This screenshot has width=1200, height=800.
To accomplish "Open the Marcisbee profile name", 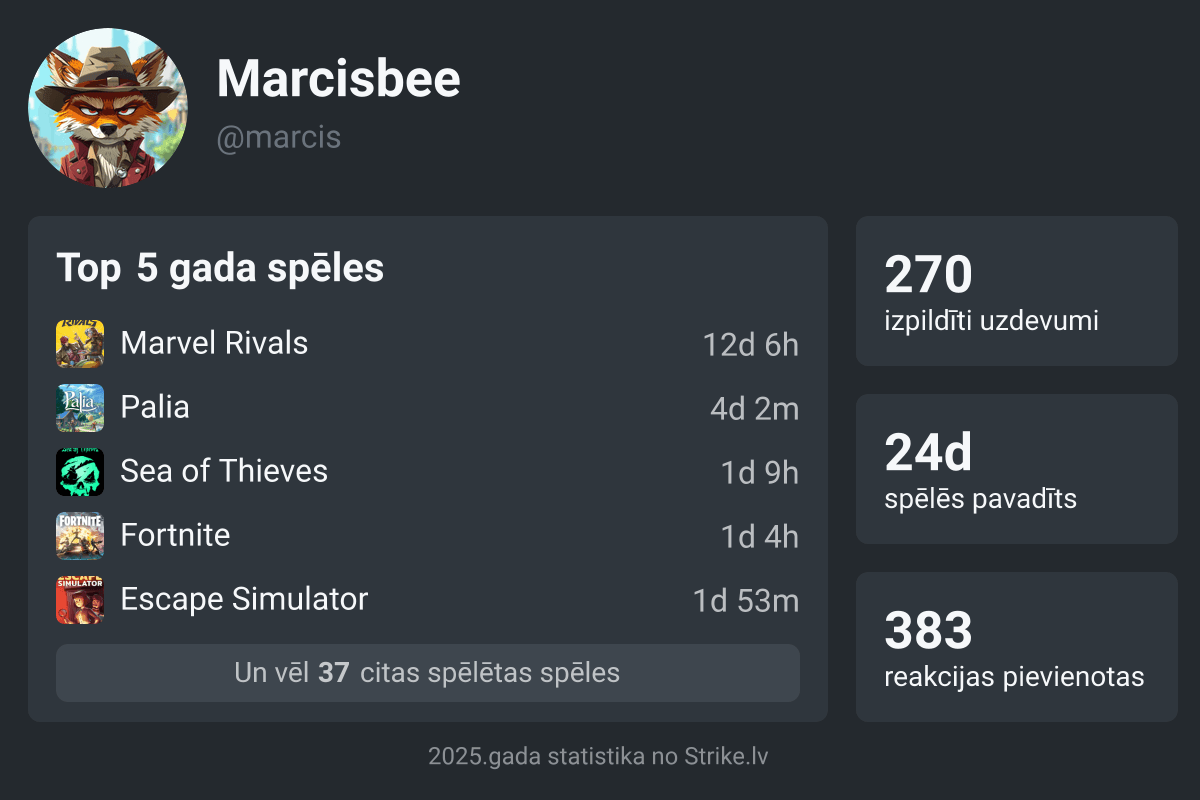I will point(338,78).
